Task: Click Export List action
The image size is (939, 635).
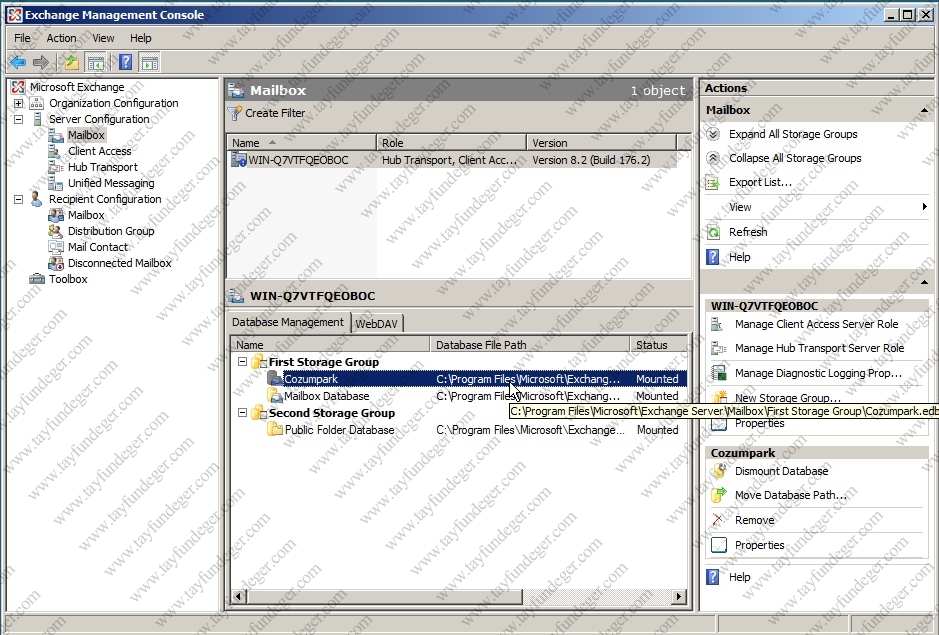Action: tap(760, 182)
